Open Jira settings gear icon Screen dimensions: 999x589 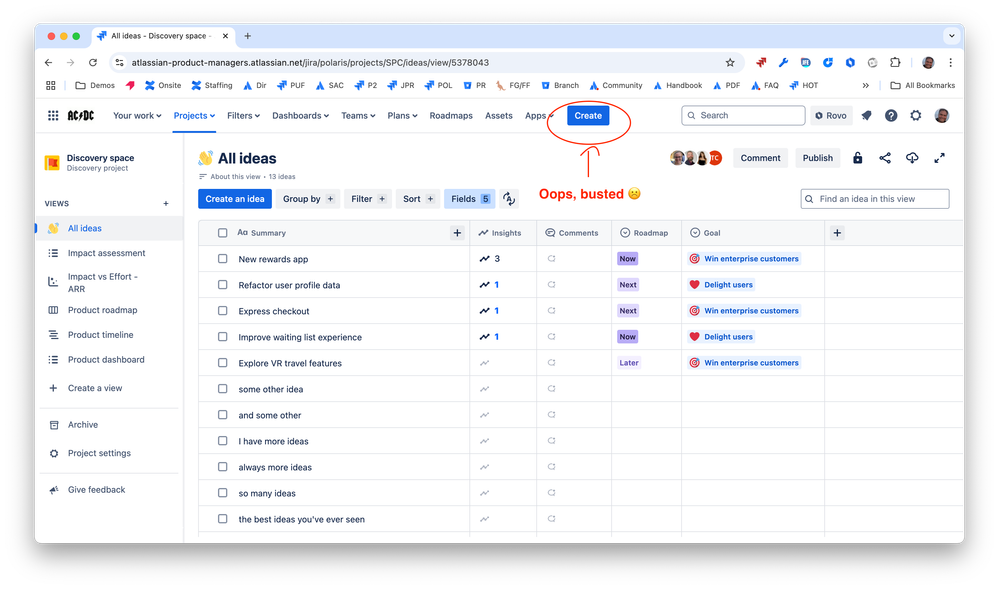pyautogui.click(x=916, y=115)
